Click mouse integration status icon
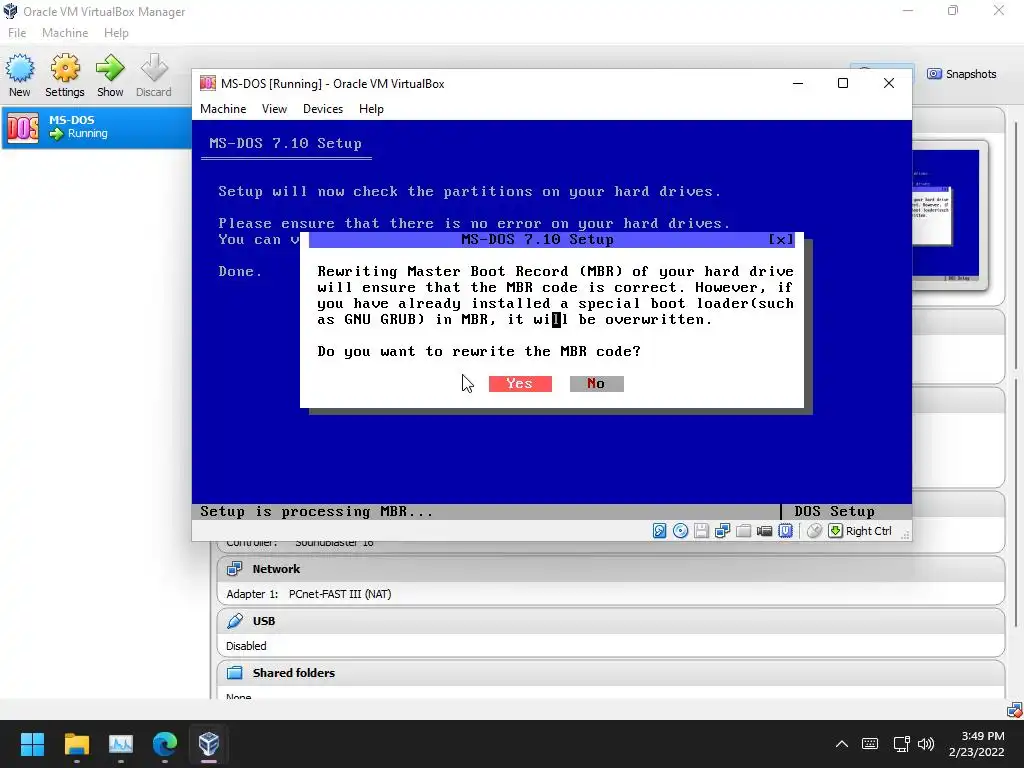Screen dimensions: 1024x768 (x=814, y=531)
